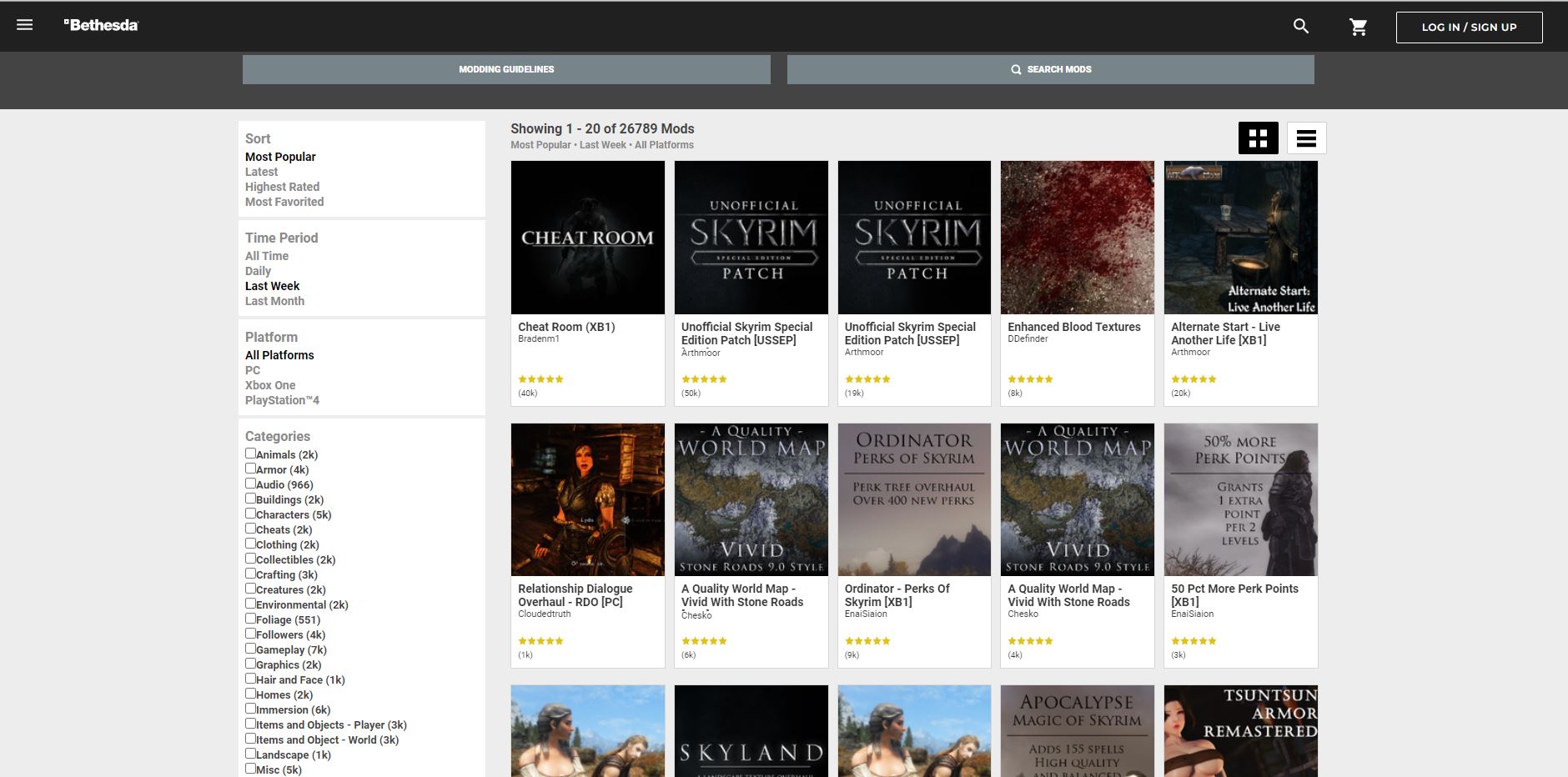Viewport: 1568px width, 777px height.
Task: Check the Armor category checkbox
Action: [x=250, y=469]
